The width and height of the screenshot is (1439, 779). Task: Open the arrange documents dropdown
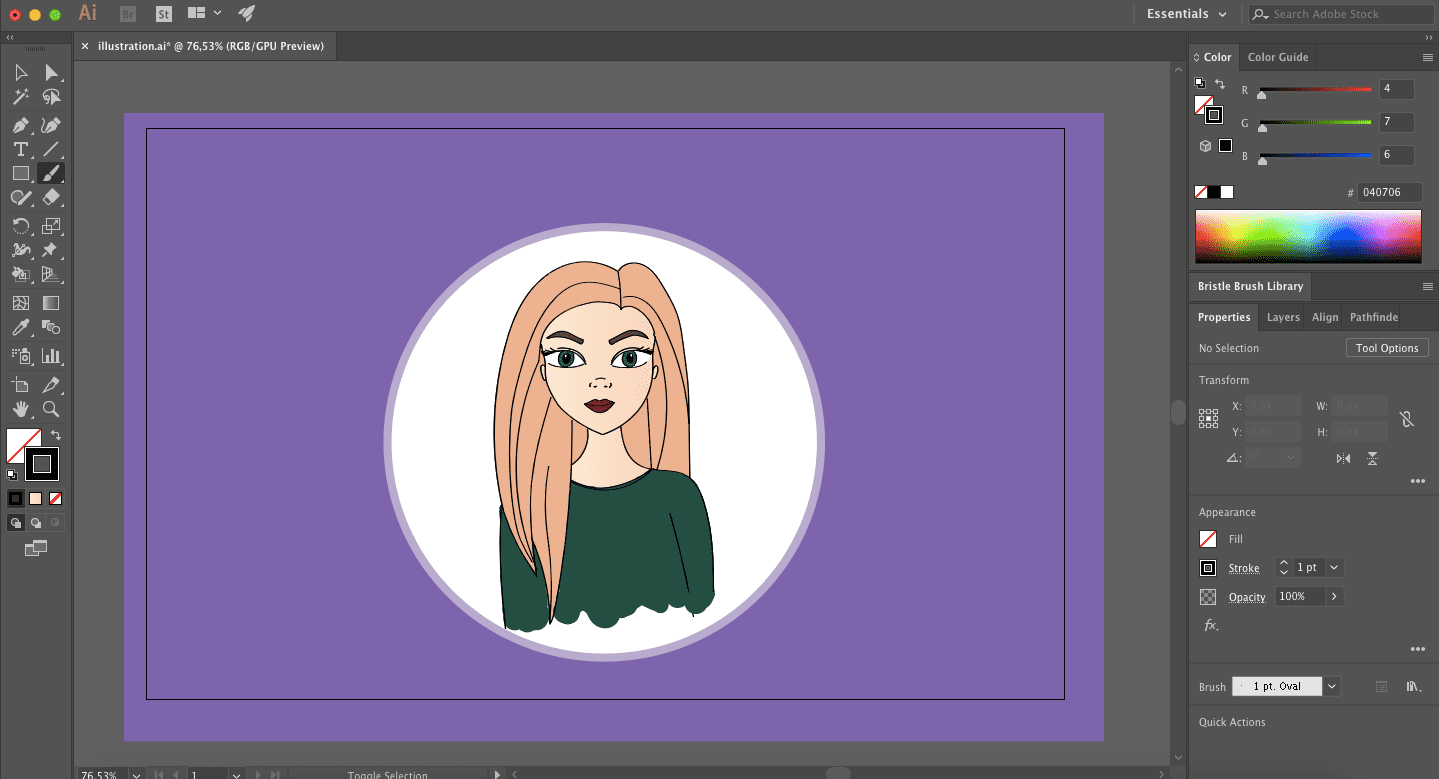pyautogui.click(x=203, y=13)
